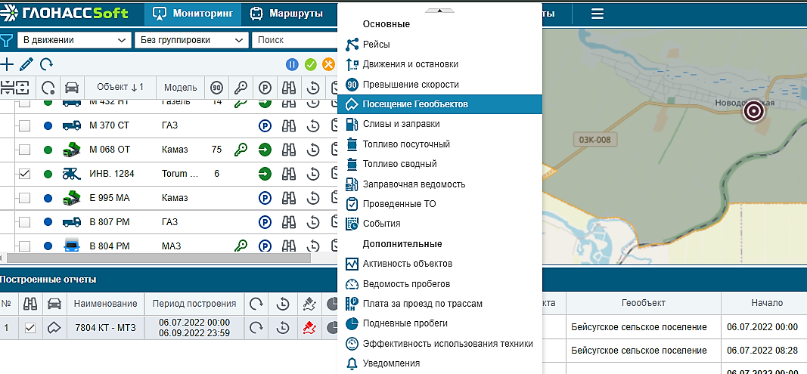The height and width of the screenshot is (374, 807).
Task: Click binoculars icon in B 807 PM row
Action: pyautogui.click(x=289, y=222)
